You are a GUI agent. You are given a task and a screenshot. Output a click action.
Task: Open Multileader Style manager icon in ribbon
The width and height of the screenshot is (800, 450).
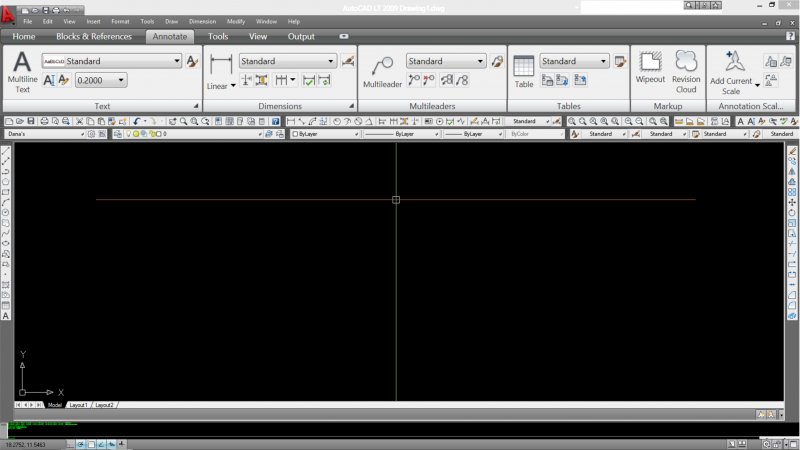(x=497, y=61)
